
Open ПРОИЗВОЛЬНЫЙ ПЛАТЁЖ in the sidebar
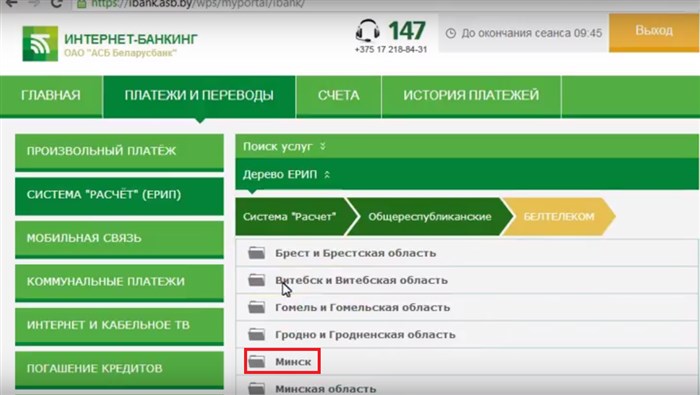point(119,152)
